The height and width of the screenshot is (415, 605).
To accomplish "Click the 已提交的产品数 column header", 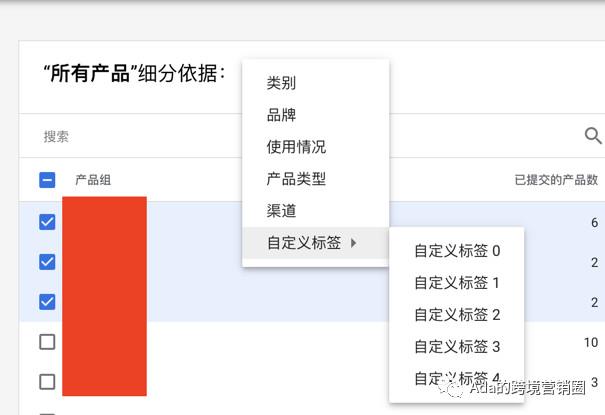I will point(556,180).
